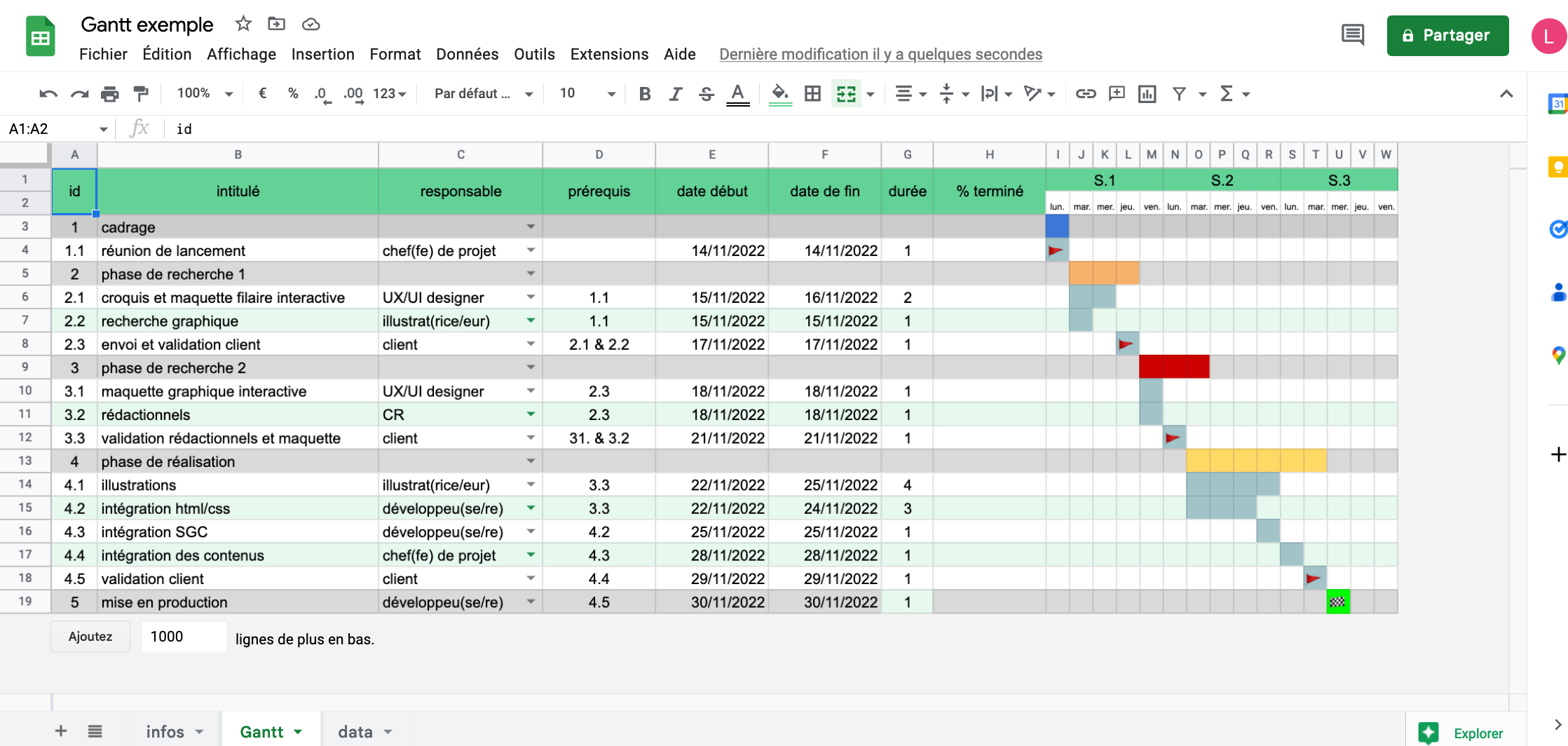This screenshot has width=1568, height=746.
Task: Open text wrapping dropdown
Action: coord(996,94)
